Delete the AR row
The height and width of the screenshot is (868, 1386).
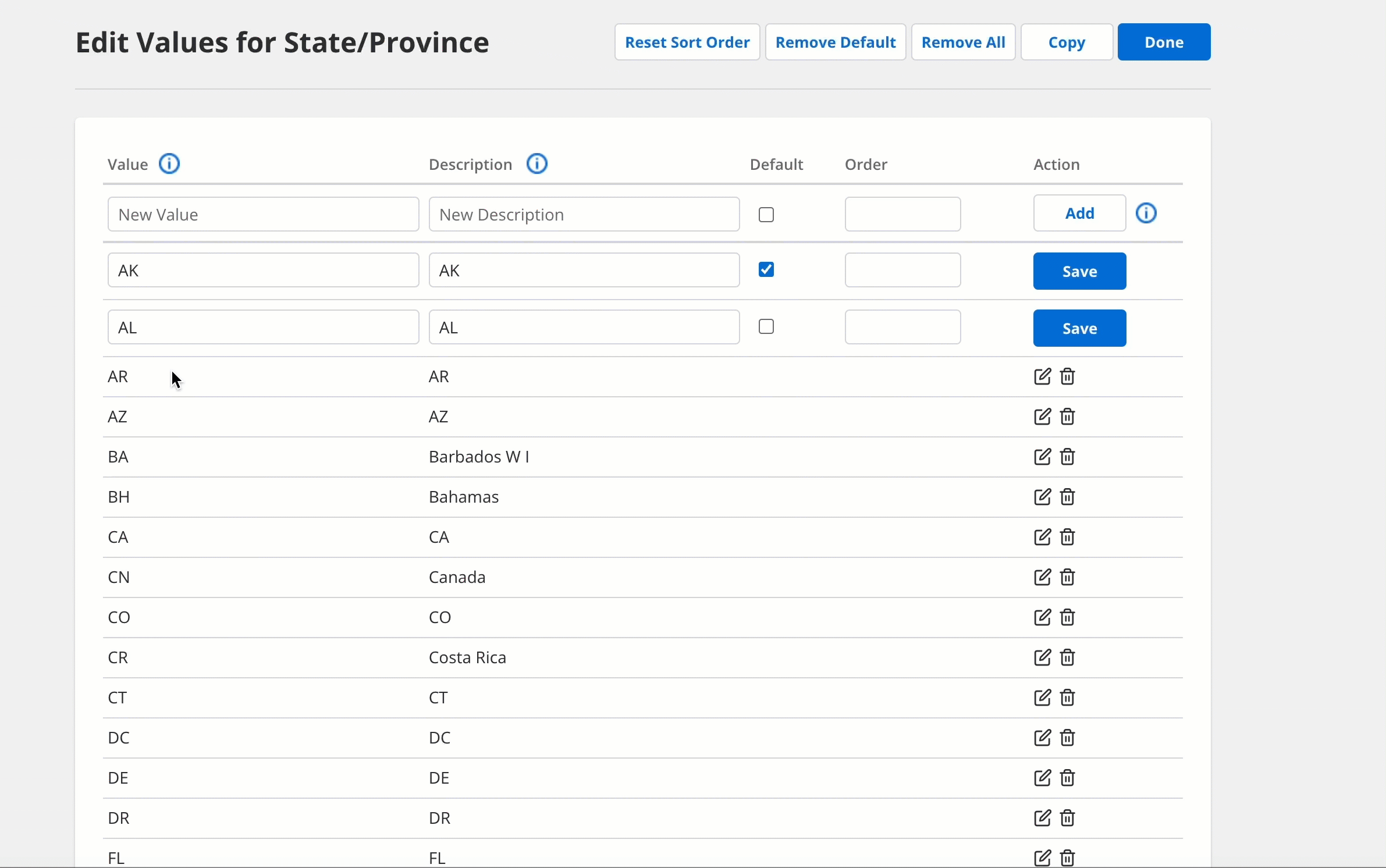1068,376
